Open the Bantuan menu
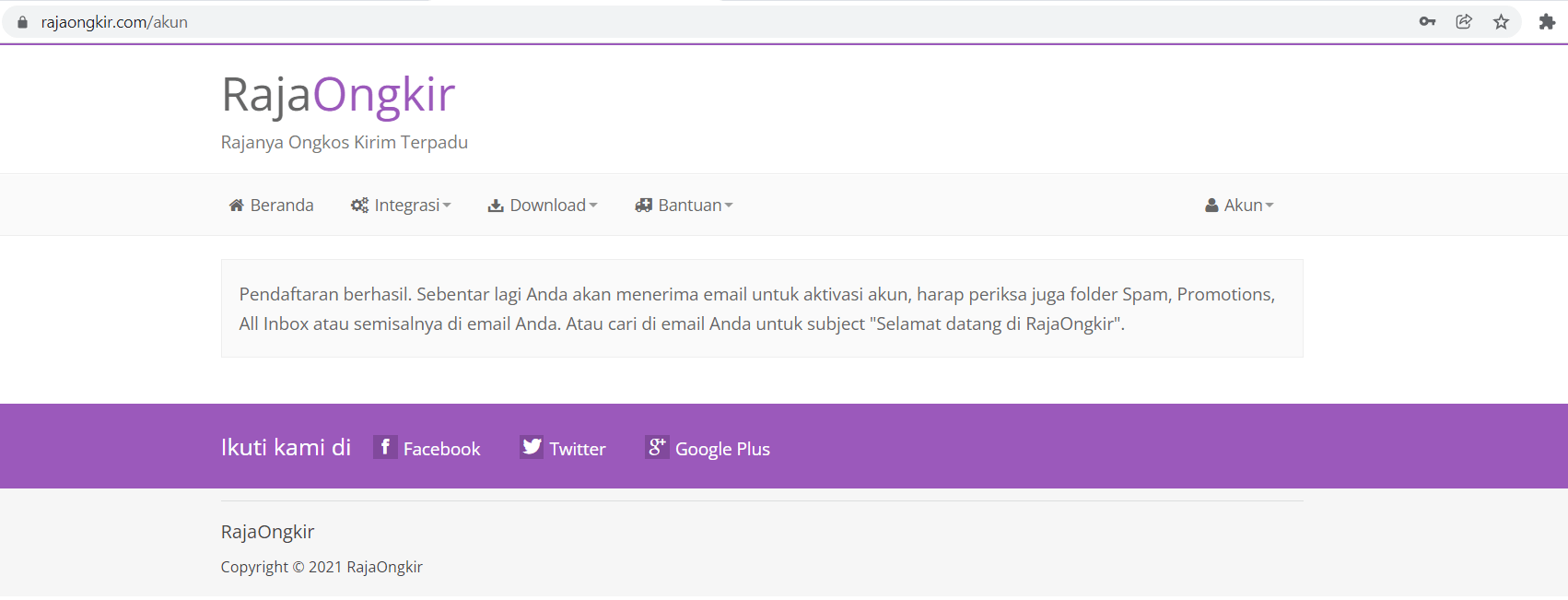Viewport: 1568px width, 600px height. (684, 205)
